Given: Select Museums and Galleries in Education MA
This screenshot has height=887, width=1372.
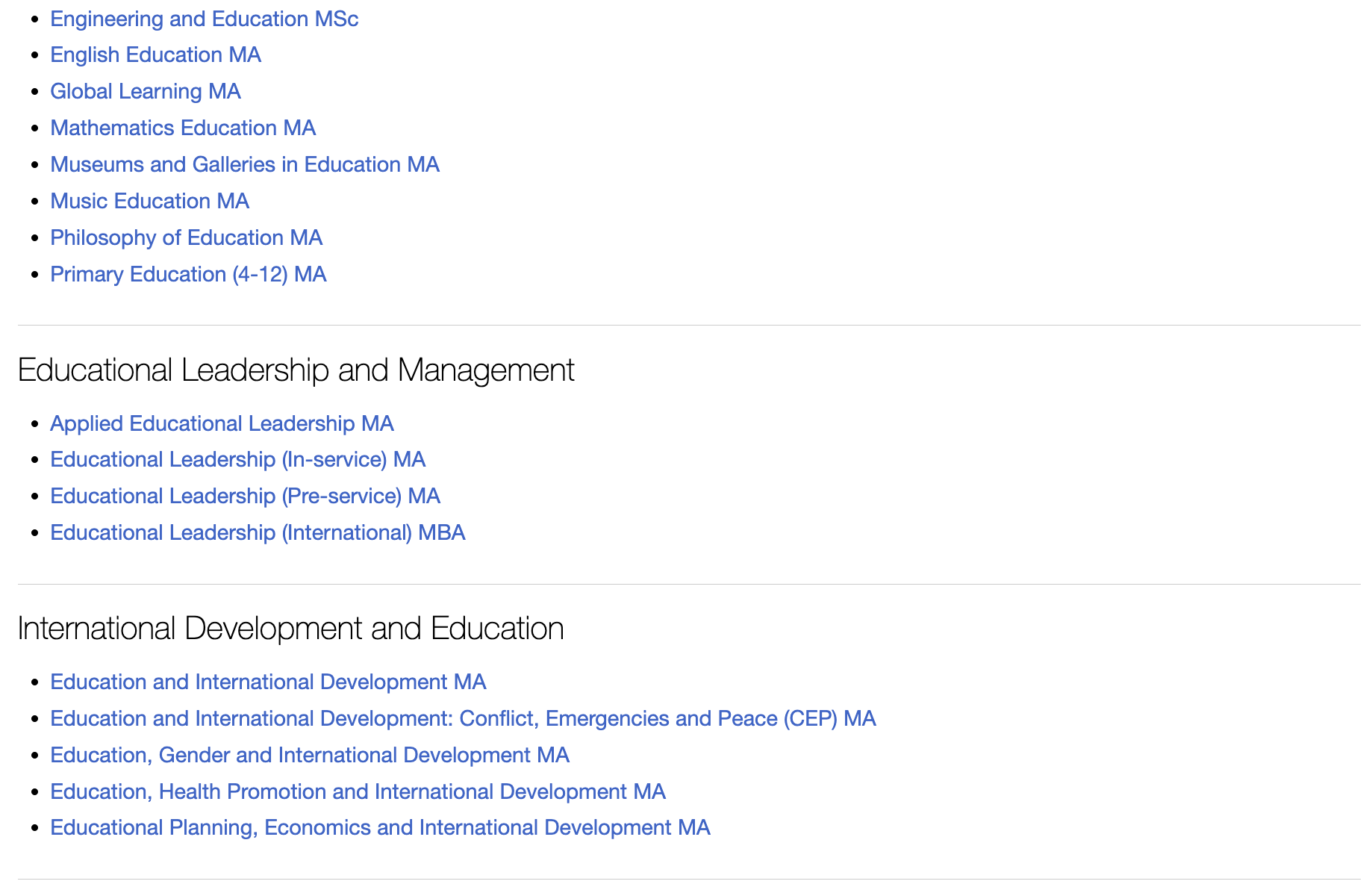Looking at the screenshot, I should point(244,165).
